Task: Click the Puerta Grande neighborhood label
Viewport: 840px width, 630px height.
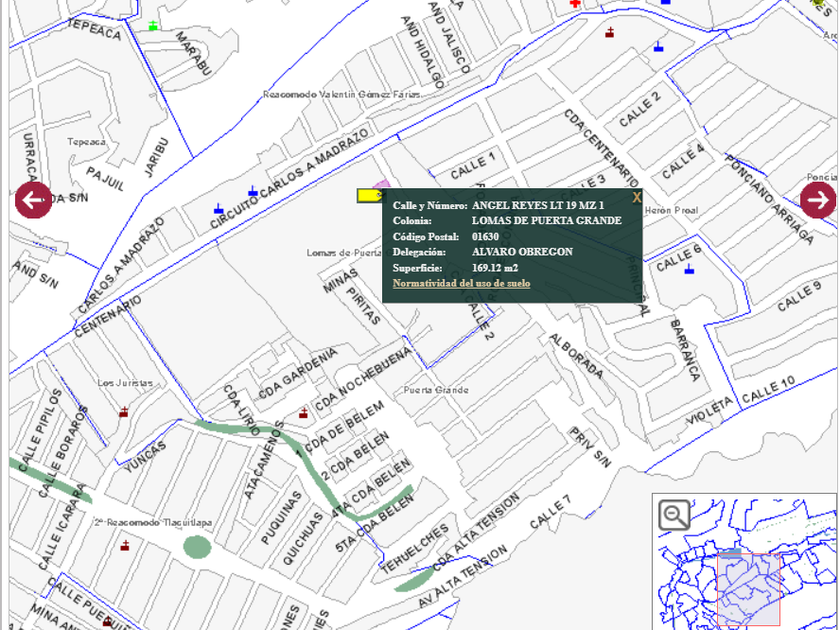Action: (436, 389)
